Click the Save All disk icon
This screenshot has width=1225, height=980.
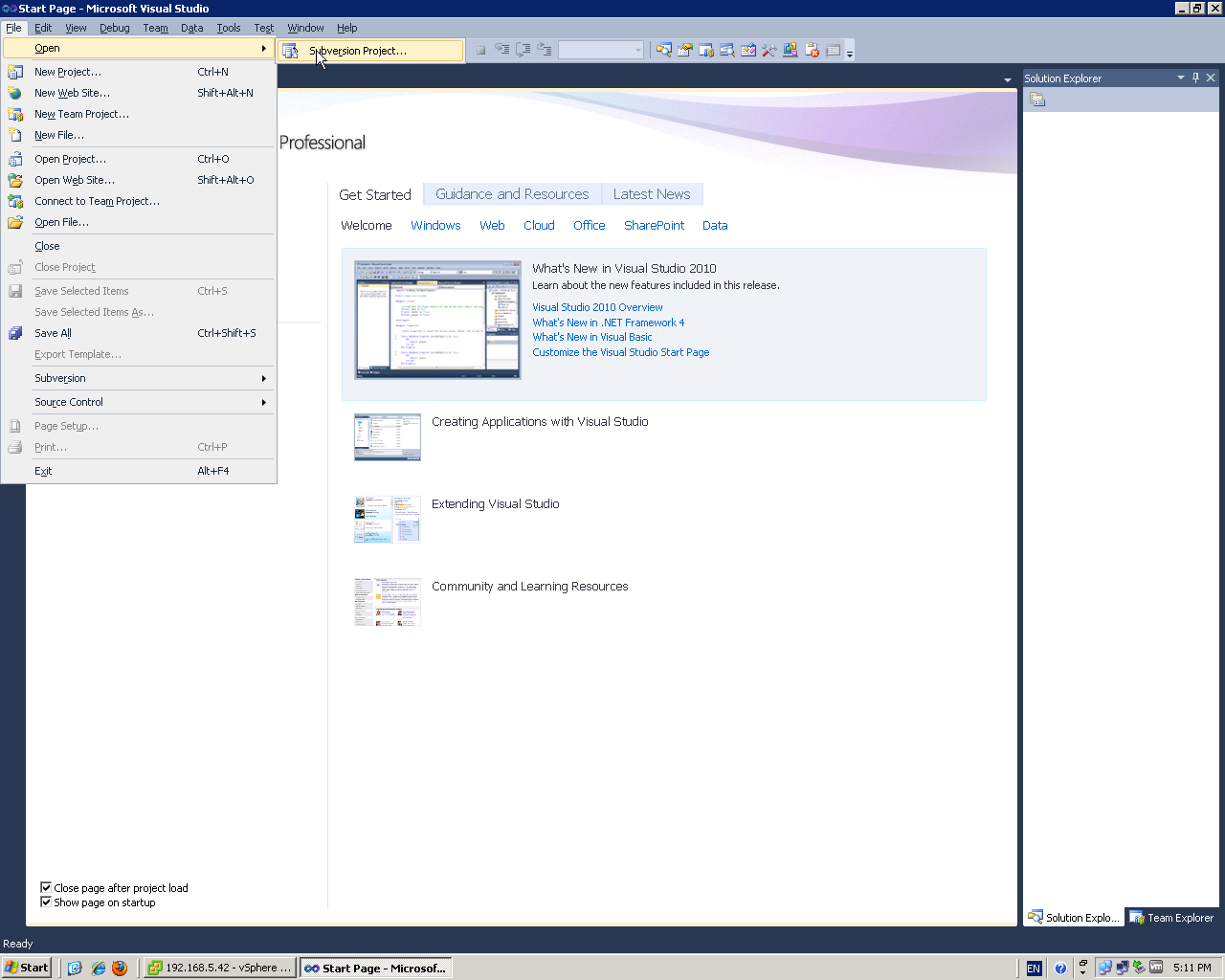(15, 333)
